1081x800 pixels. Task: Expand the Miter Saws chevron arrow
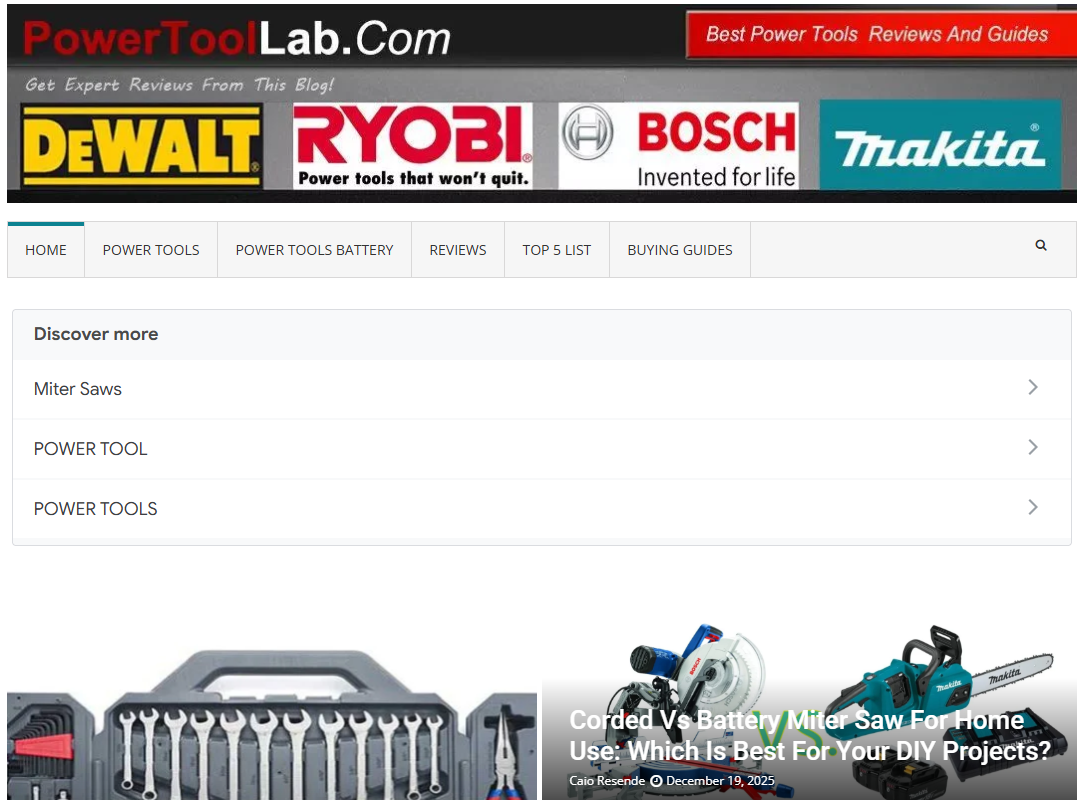(x=1033, y=388)
